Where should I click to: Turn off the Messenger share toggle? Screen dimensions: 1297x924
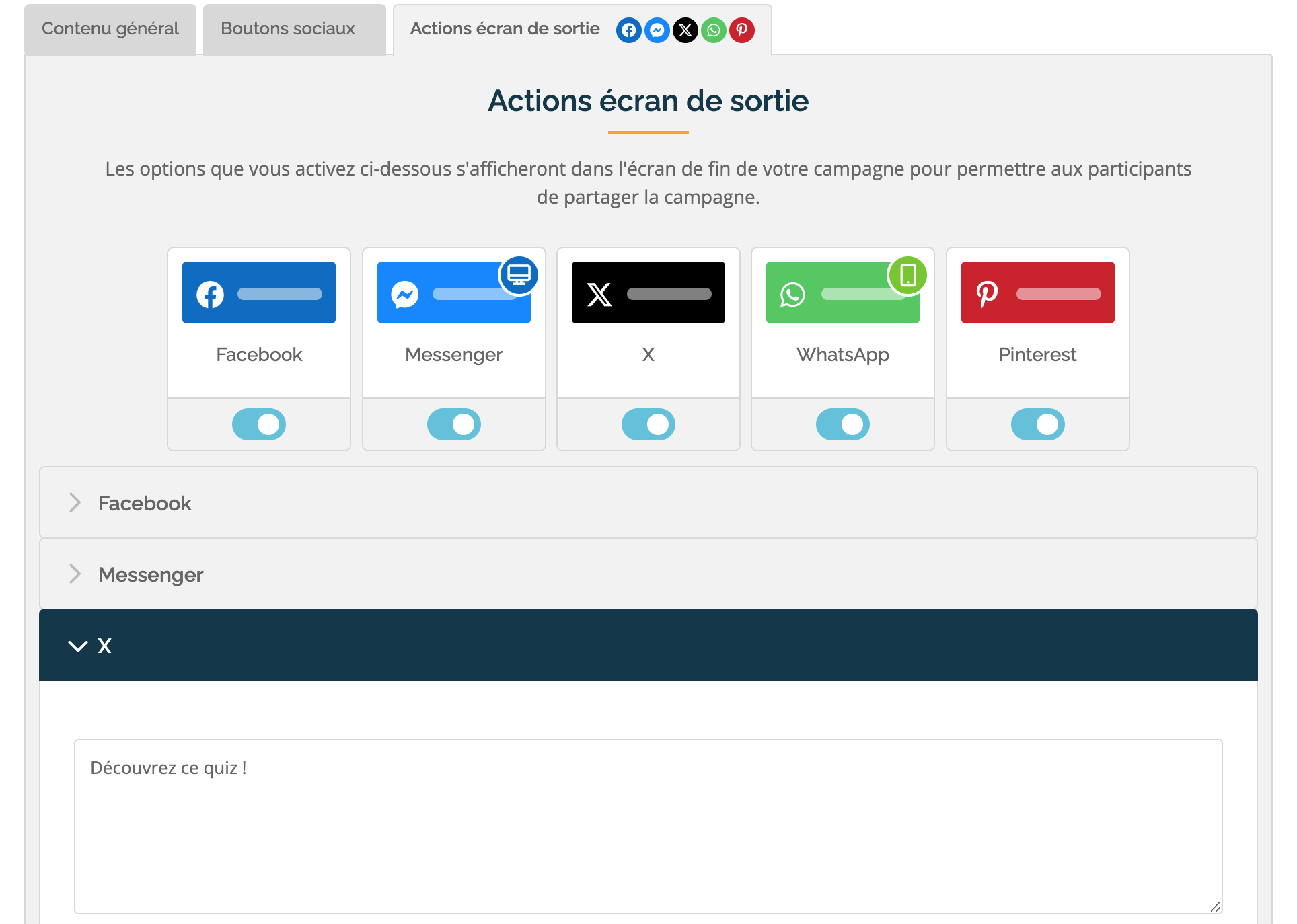pyautogui.click(x=454, y=424)
